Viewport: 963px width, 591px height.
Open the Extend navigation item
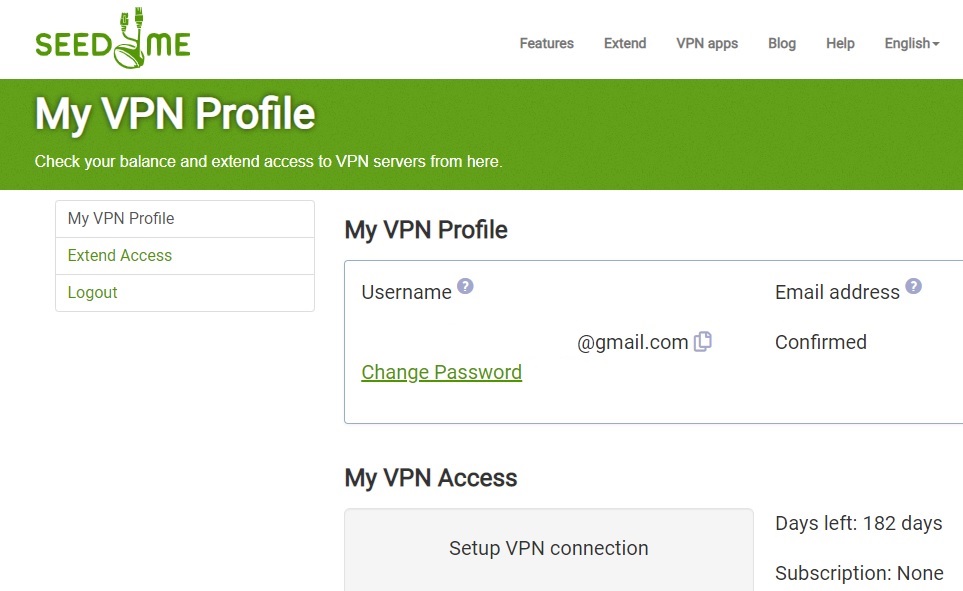pos(625,44)
